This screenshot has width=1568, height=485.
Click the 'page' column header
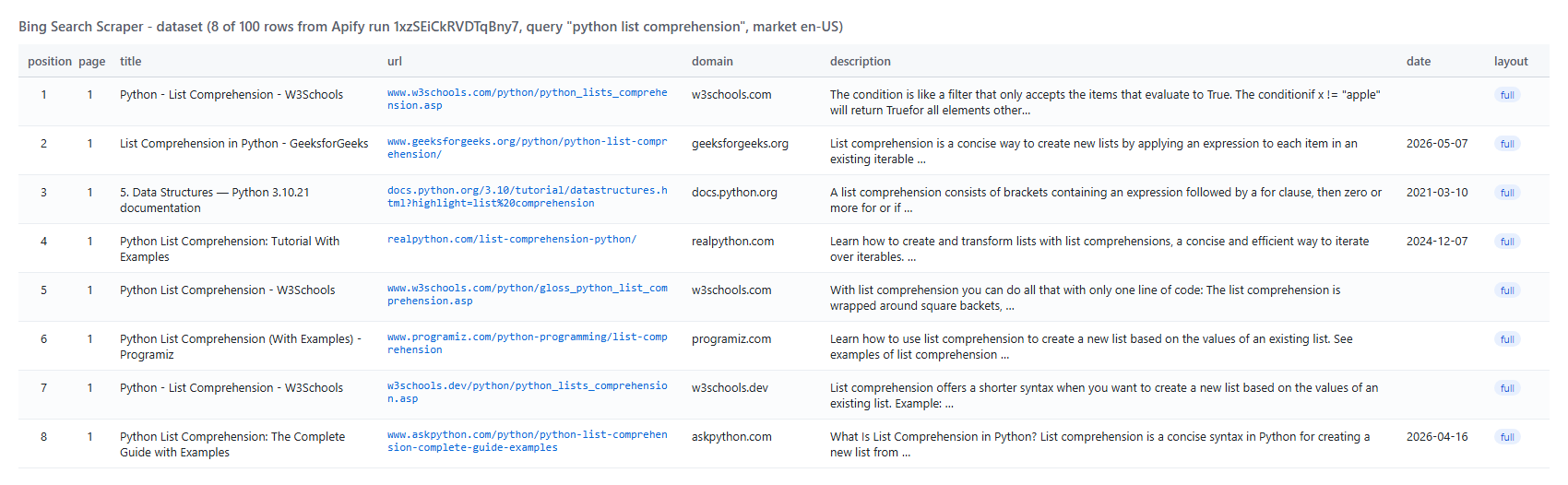click(x=92, y=62)
